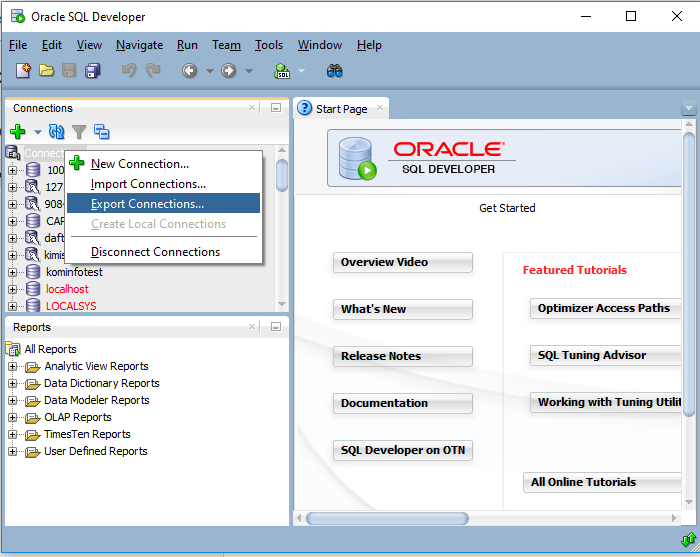This screenshot has width=700, height=557.
Task: Click Optimizer Access Paths tutorial
Action: tap(605, 308)
